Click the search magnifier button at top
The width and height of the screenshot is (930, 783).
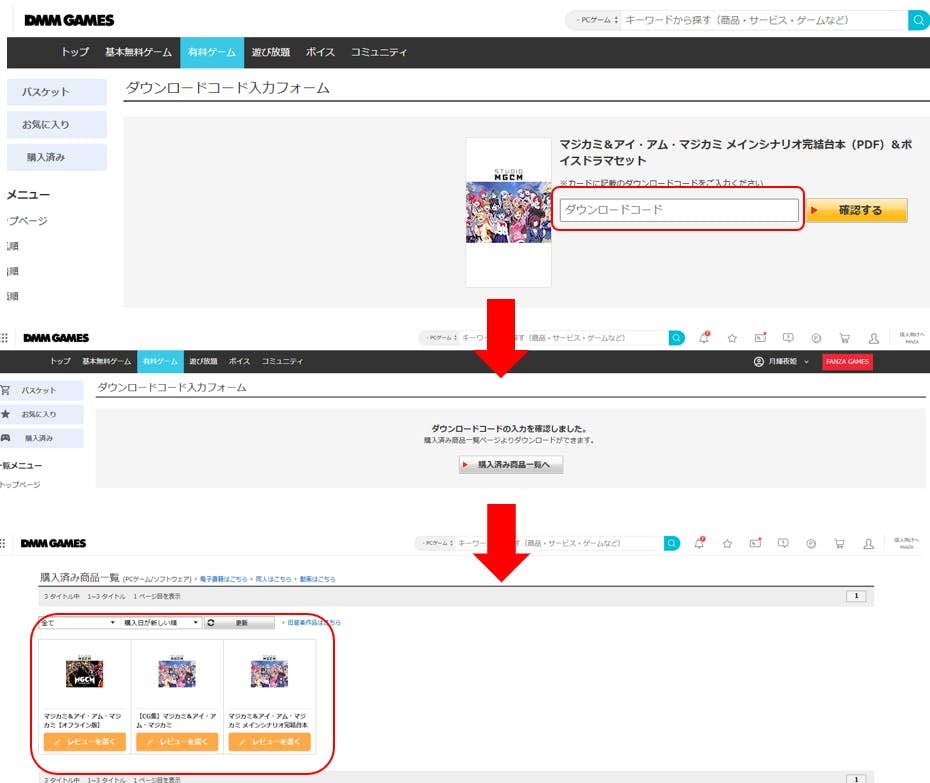(x=918, y=20)
